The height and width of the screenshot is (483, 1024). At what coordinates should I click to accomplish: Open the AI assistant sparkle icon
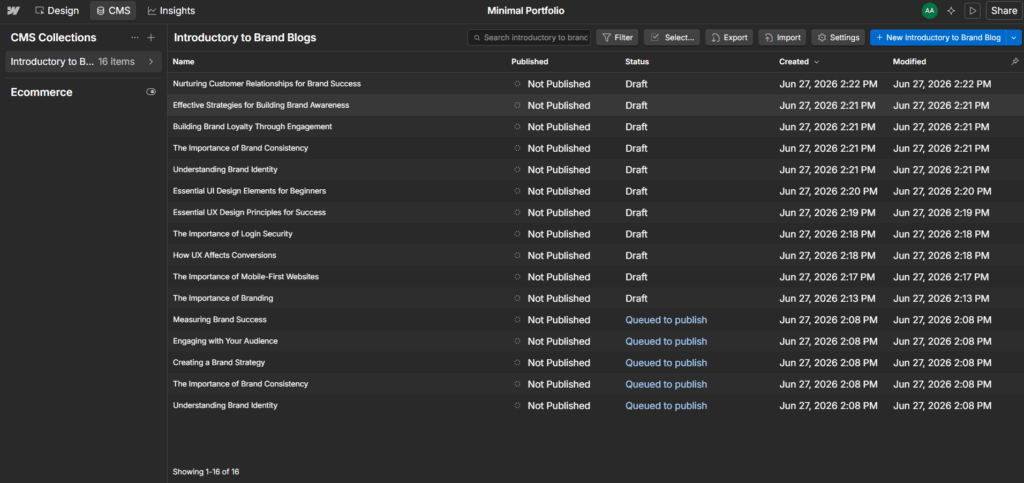(x=951, y=10)
